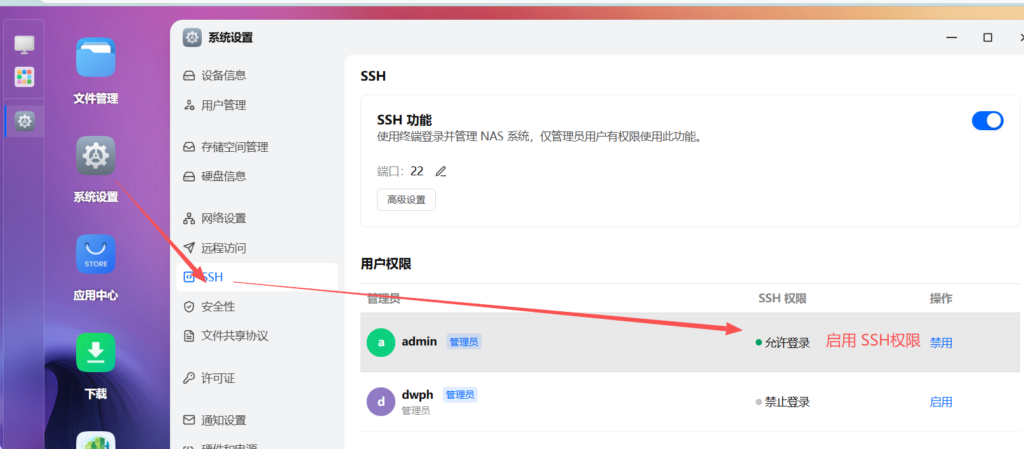
Task: Disable SSH for admin via 禁用
Action: (940, 343)
